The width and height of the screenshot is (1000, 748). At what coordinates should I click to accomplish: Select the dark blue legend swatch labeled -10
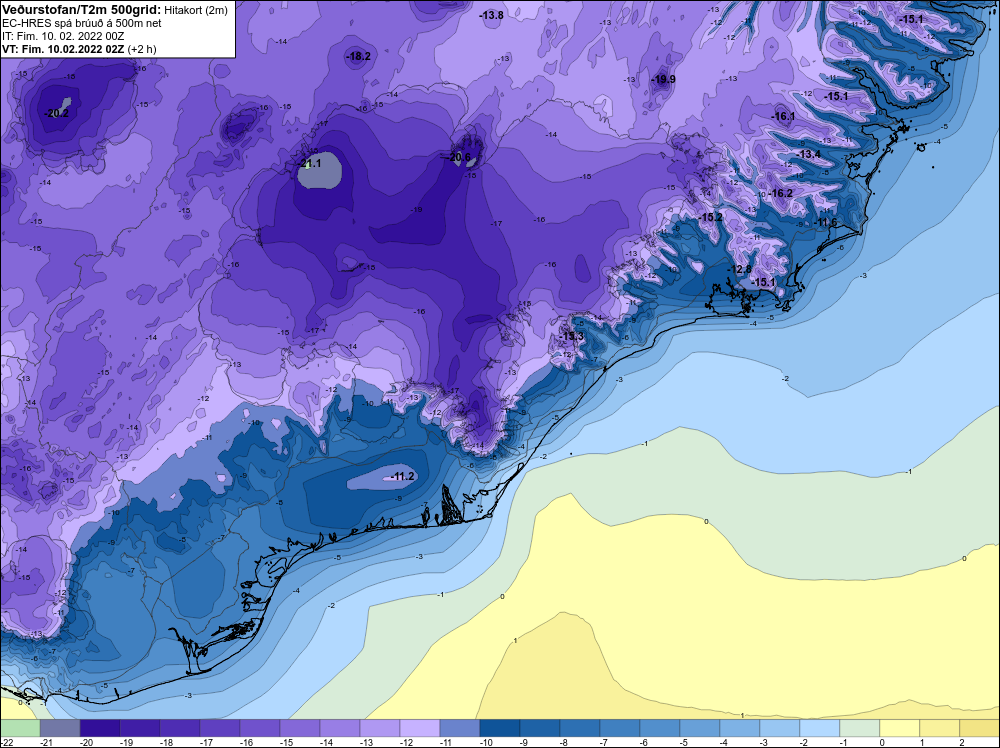pos(500,728)
